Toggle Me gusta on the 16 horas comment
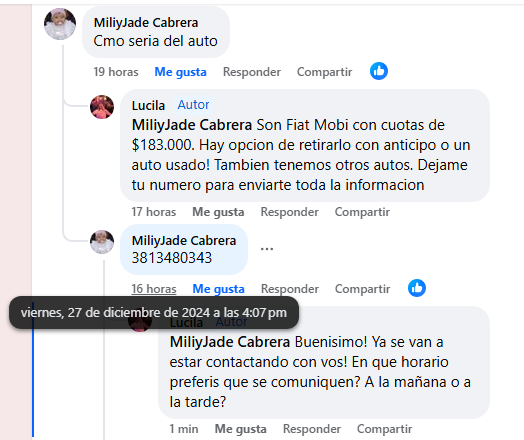Viewport: 524px width, 440px height. (x=219, y=289)
